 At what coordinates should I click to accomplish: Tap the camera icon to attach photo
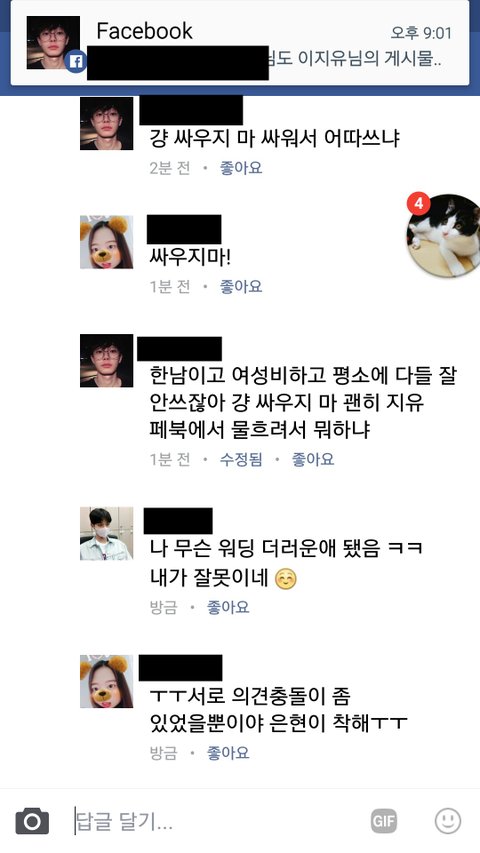coord(32,821)
